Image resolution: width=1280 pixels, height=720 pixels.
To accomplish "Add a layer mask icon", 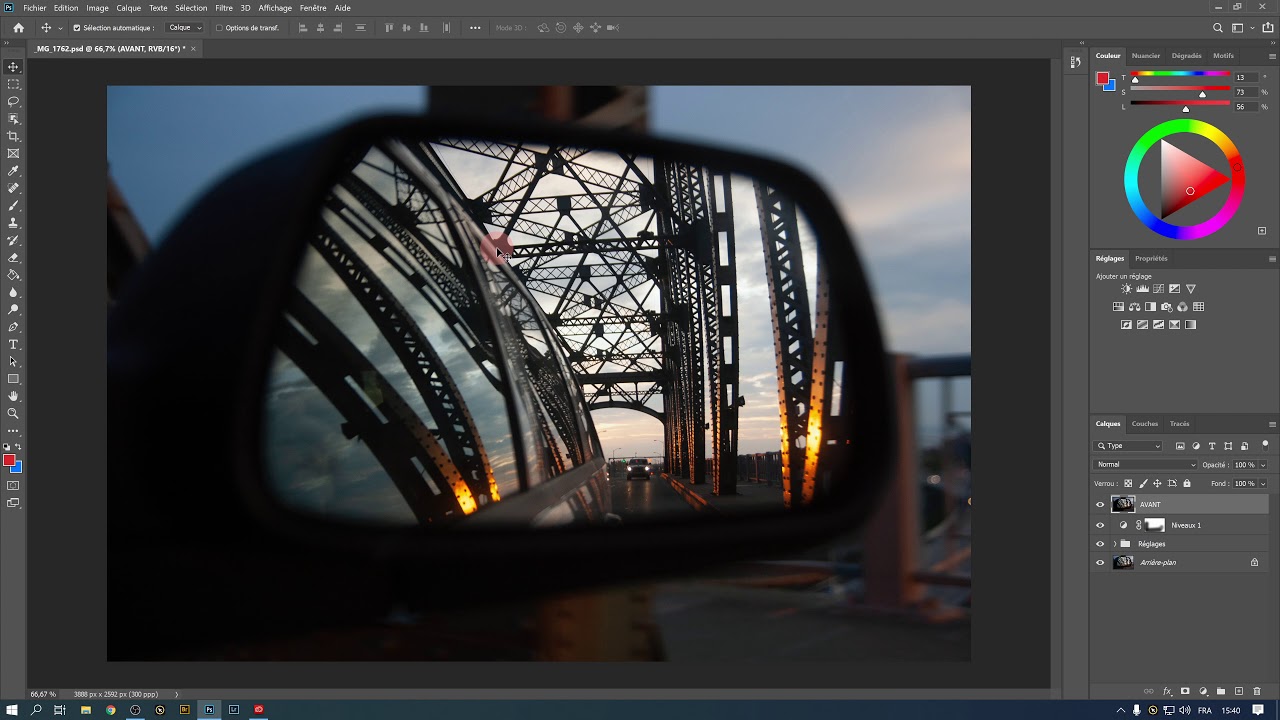I will [1185, 691].
